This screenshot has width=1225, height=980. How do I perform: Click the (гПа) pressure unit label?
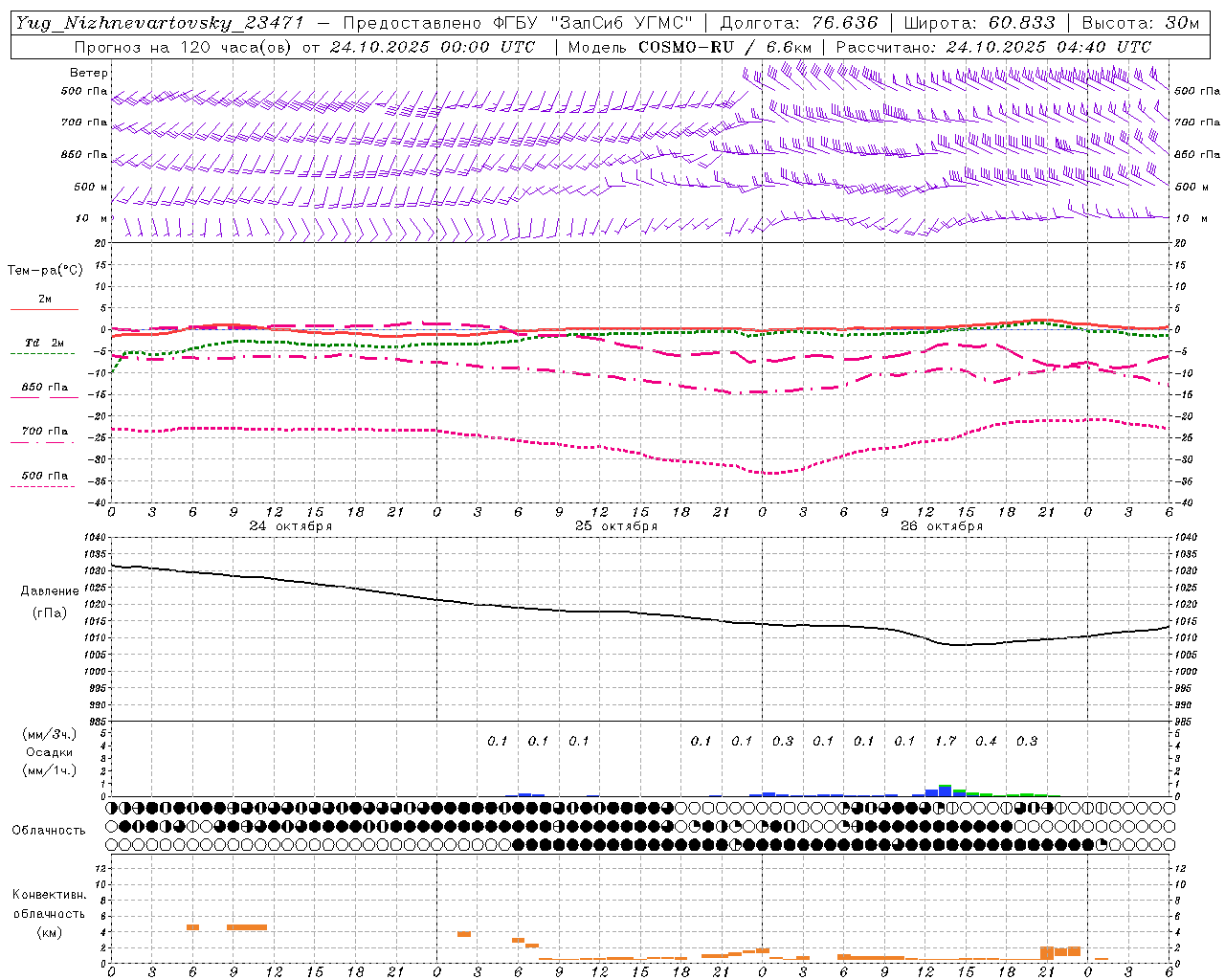tap(49, 612)
